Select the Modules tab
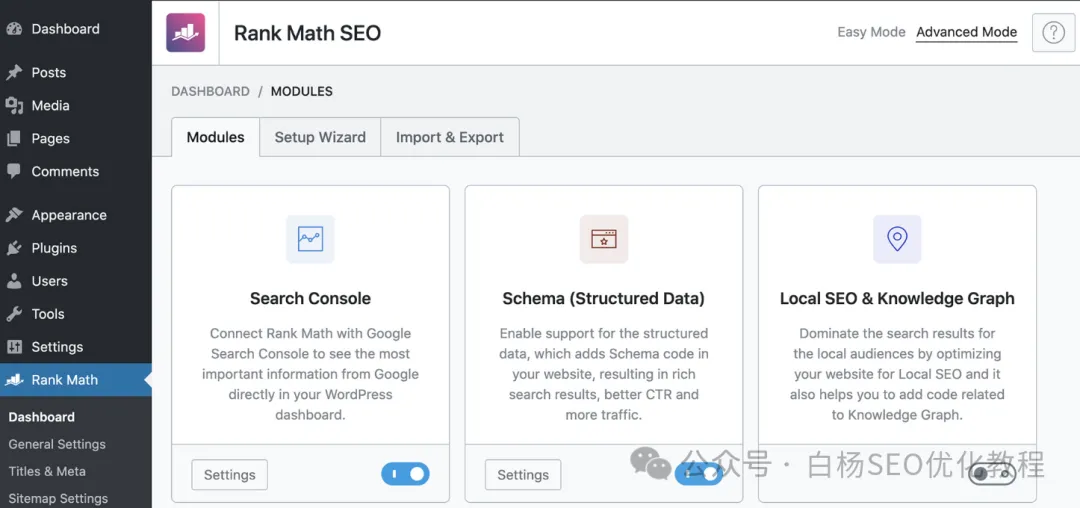The height and width of the screenshot is (508, 1080). click(x=215, y=137)
